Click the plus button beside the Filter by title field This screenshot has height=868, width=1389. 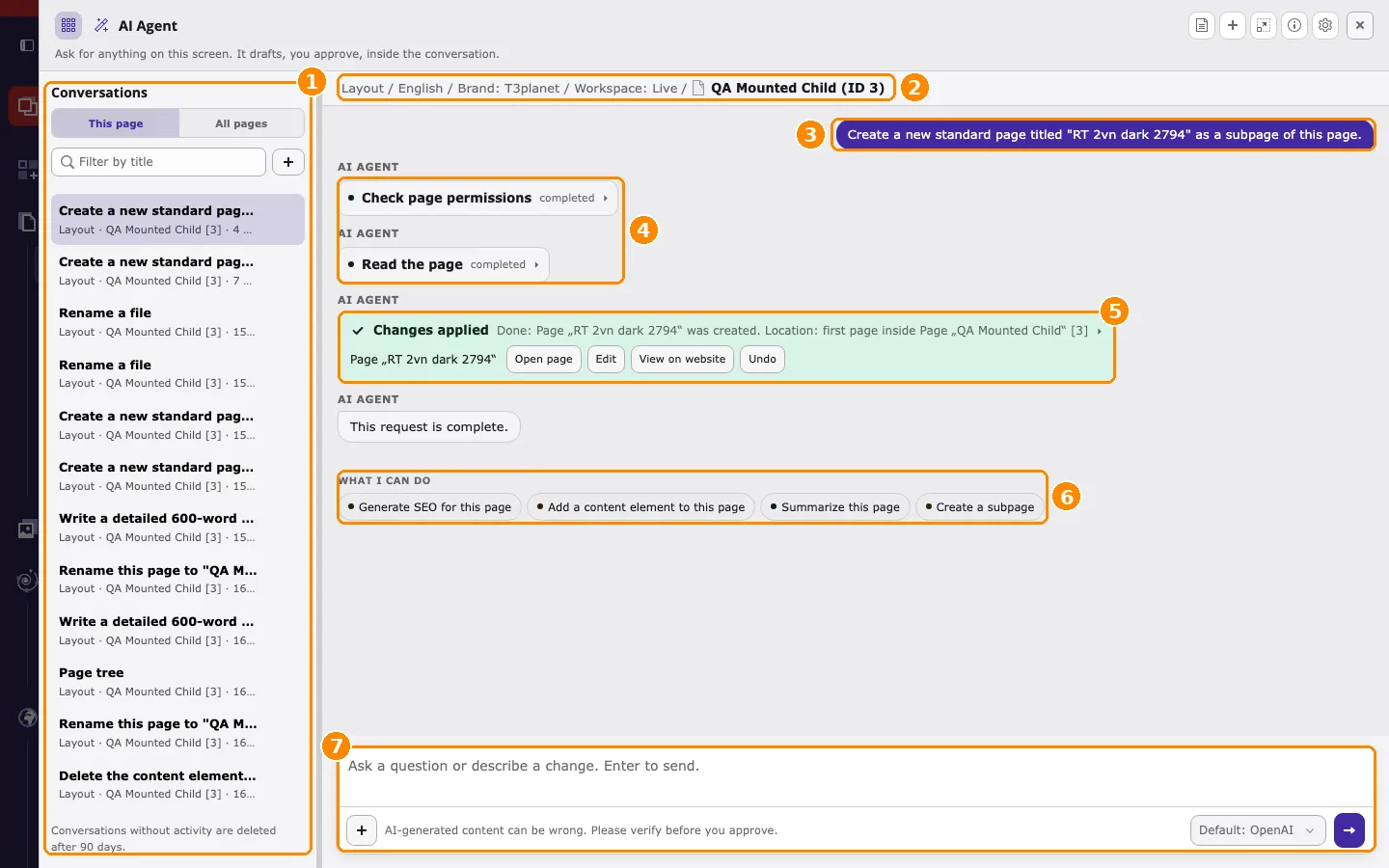click(288, 162)
